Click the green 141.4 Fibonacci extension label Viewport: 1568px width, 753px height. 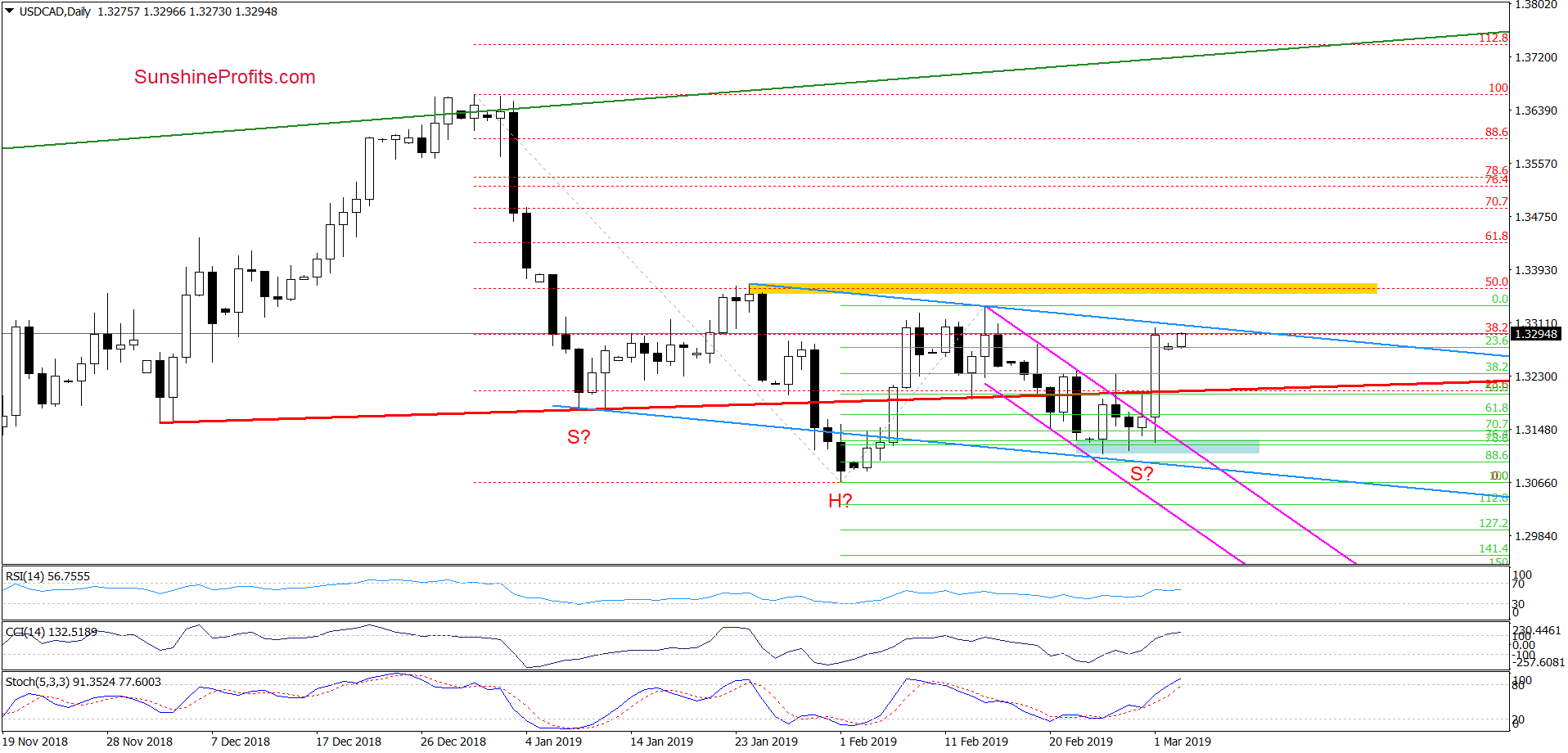(x=1494, y=548)
